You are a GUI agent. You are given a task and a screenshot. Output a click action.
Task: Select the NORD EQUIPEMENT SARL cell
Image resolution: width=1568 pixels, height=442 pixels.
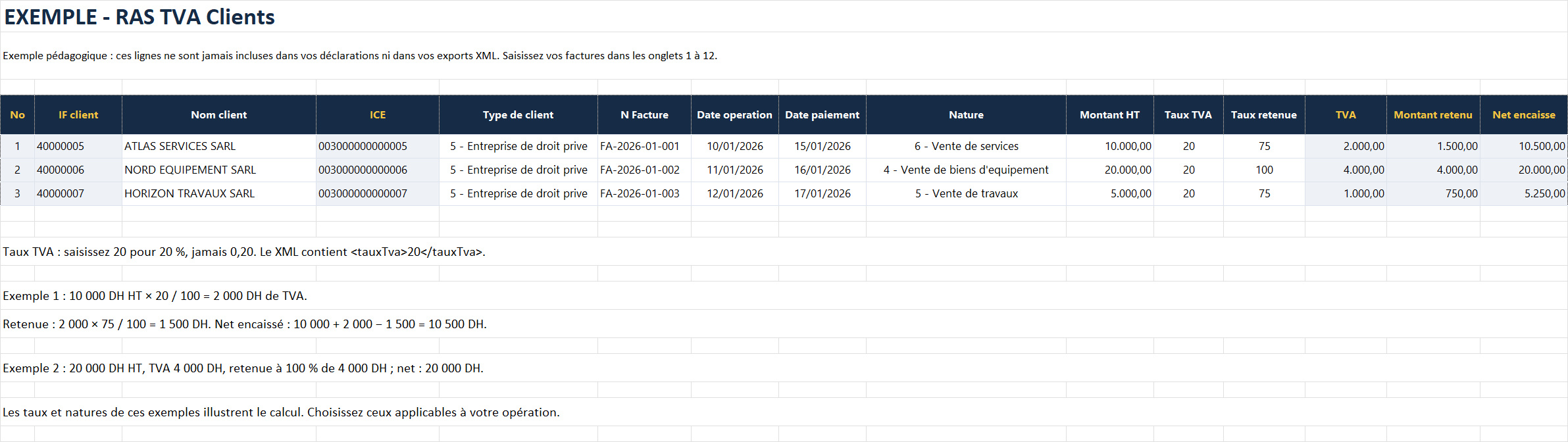[219, 170]
